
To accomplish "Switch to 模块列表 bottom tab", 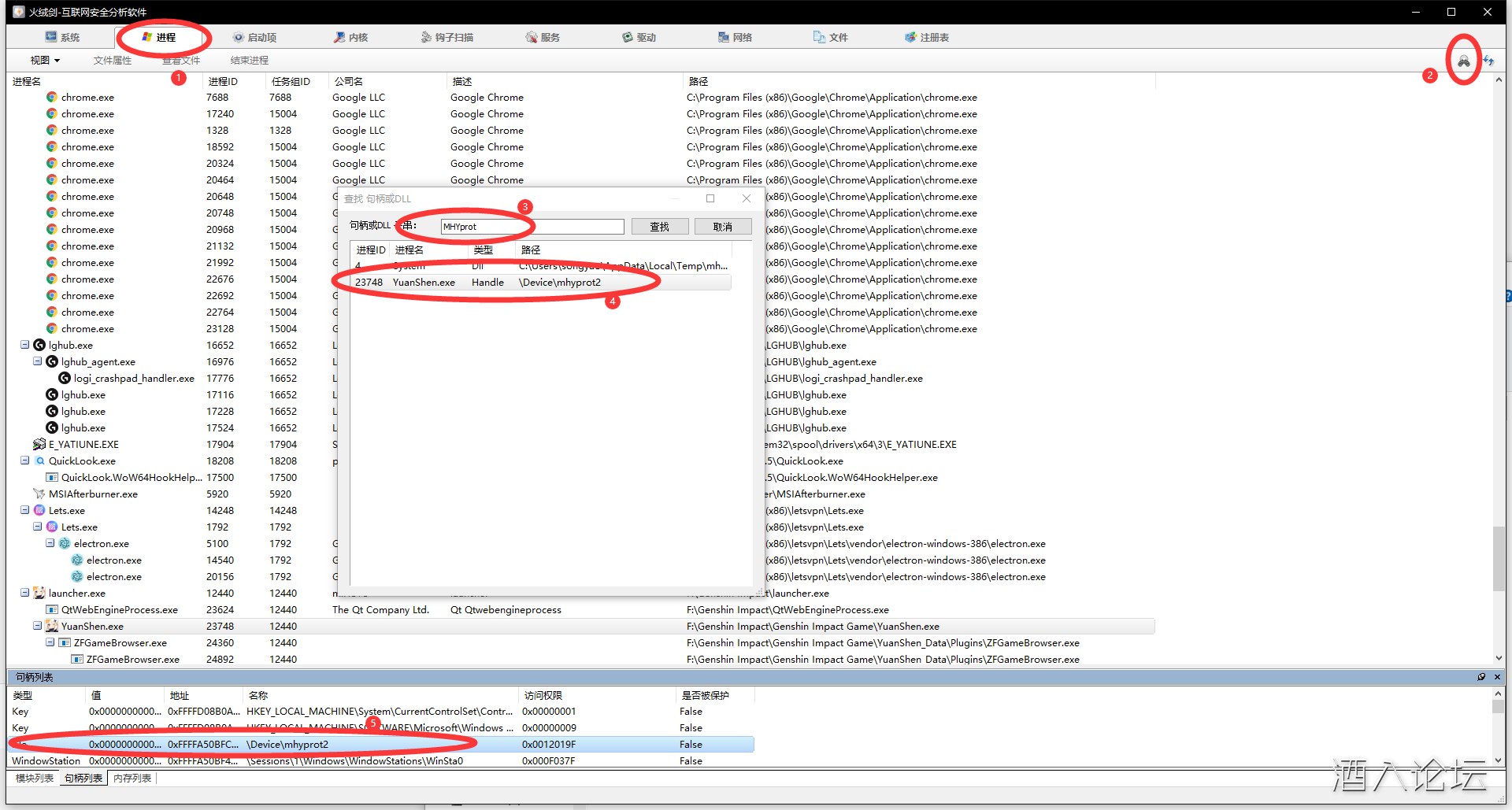I will [35, 778].
